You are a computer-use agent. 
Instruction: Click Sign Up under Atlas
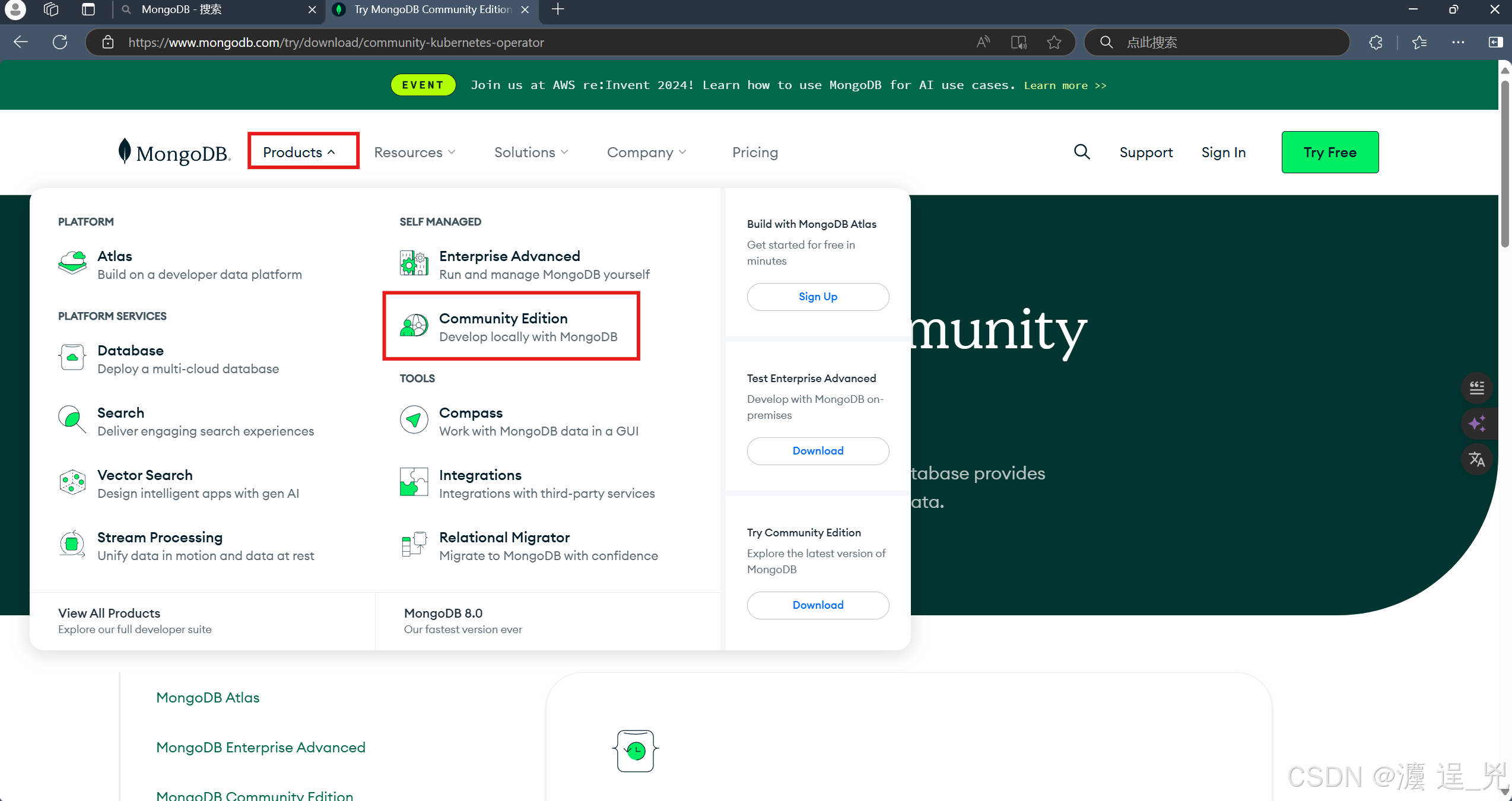click(x=817, y=297)
